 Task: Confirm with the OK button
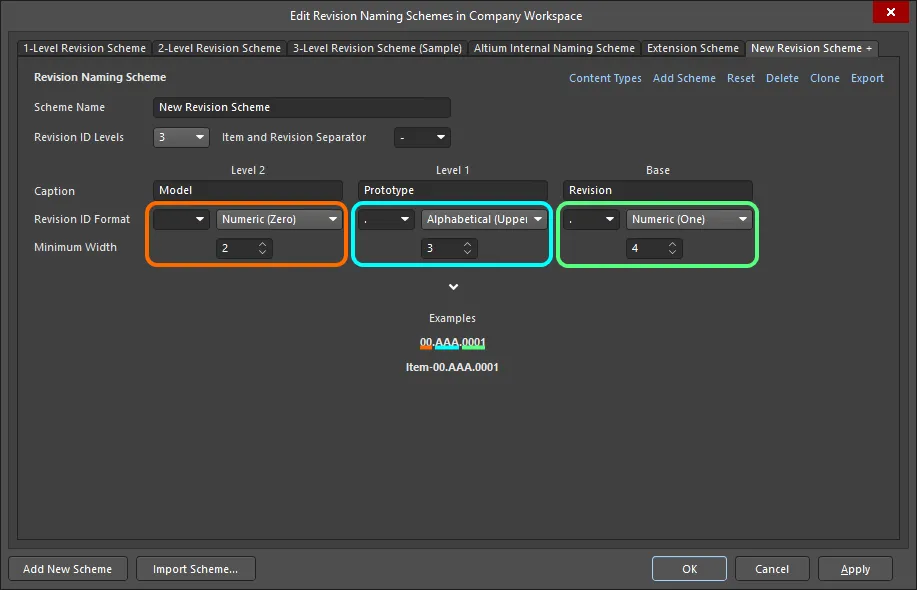click(x=690, y=569)
